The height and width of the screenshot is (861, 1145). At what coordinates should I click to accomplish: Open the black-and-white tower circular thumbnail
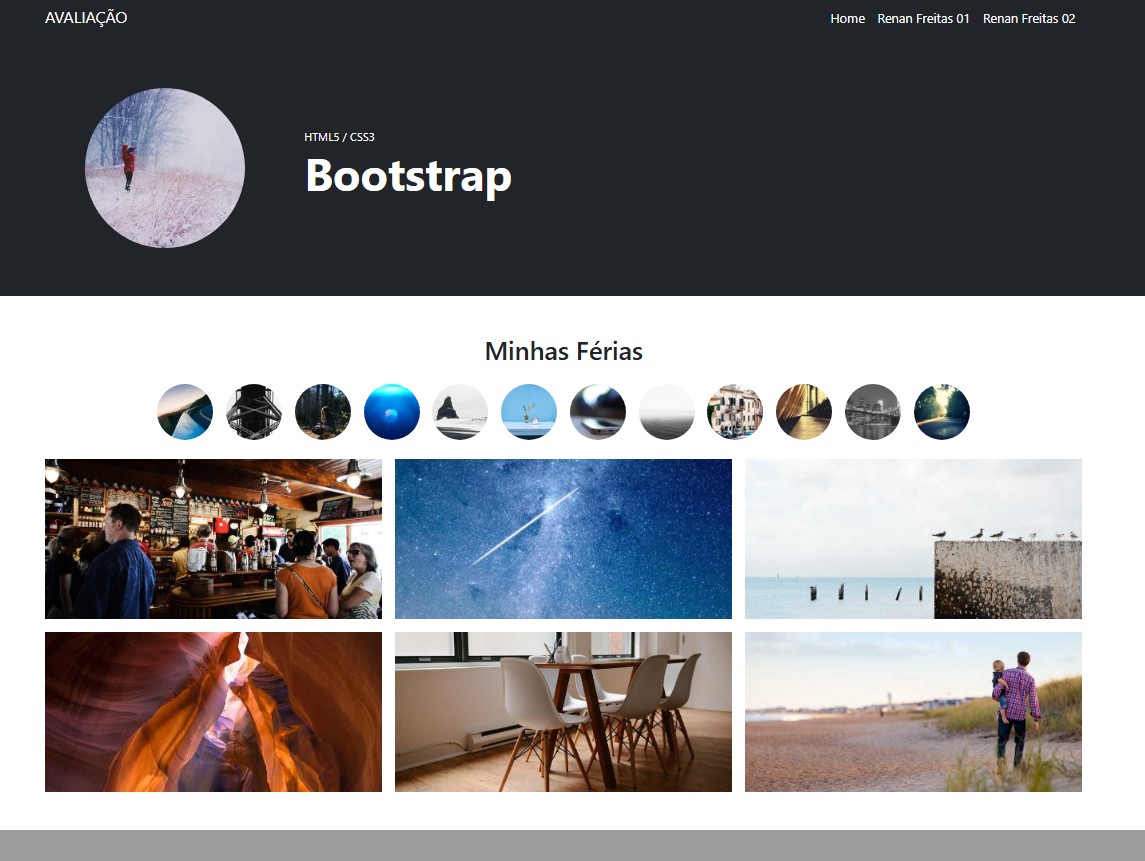(253, 411)
